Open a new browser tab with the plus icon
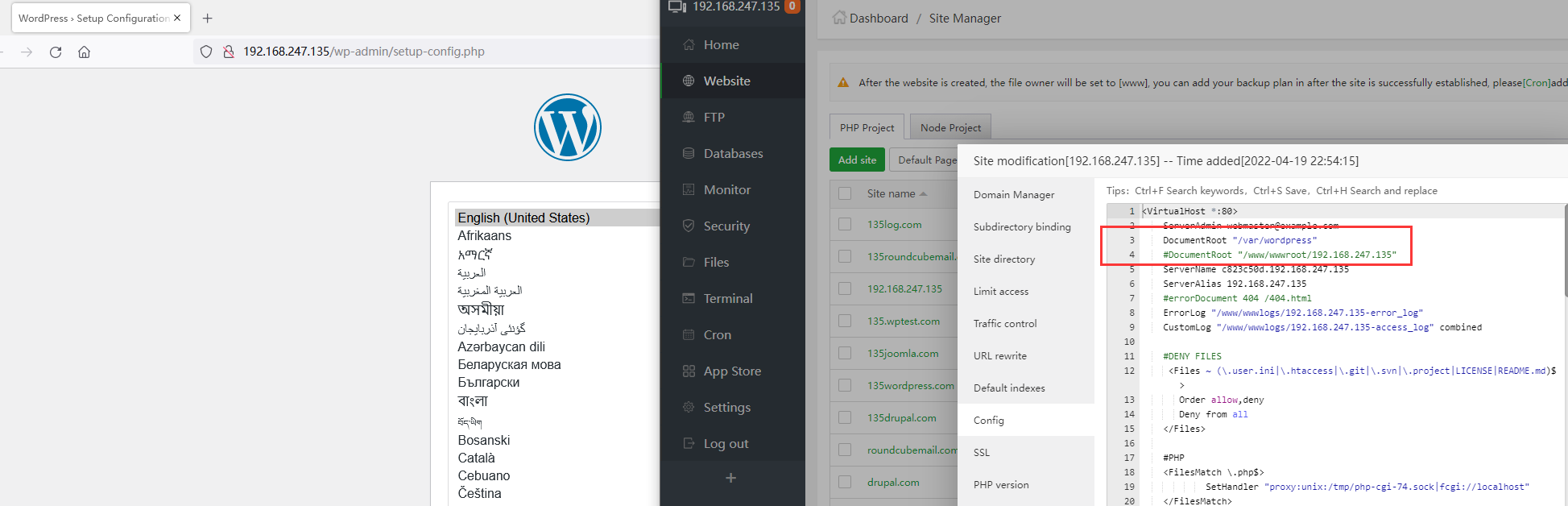 coord(208,18)
